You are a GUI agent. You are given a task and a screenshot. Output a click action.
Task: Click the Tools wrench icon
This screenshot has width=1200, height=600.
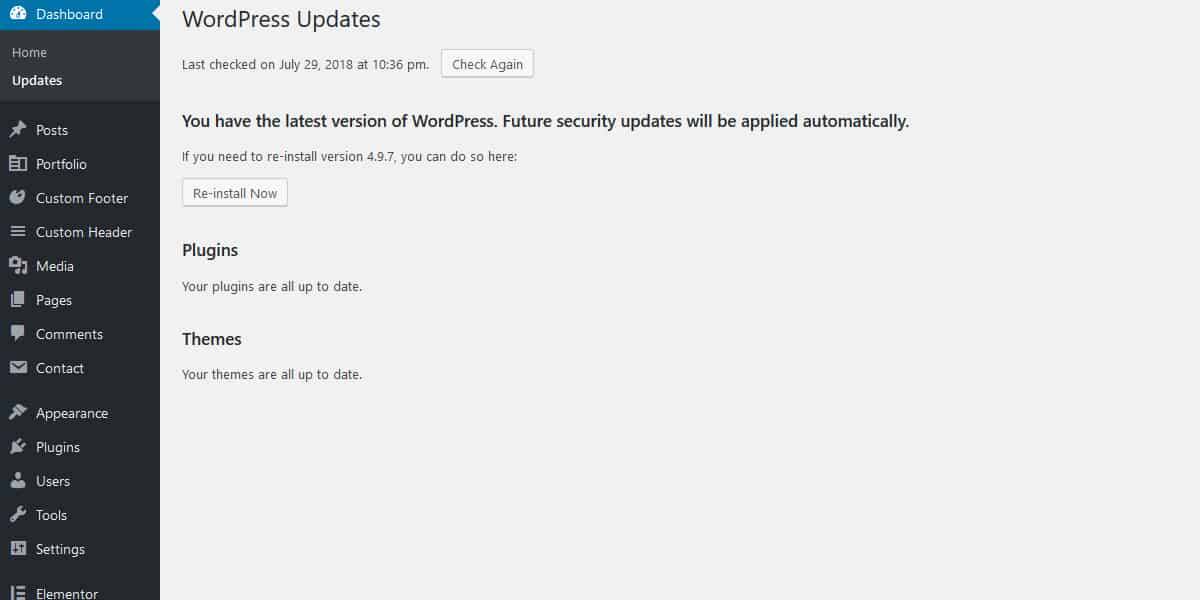coord(18,515)
